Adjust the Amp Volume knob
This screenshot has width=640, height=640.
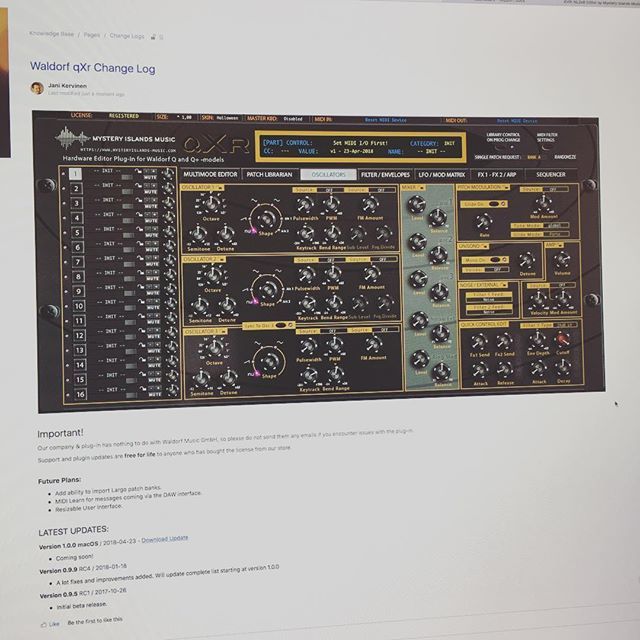pos(562,259)
